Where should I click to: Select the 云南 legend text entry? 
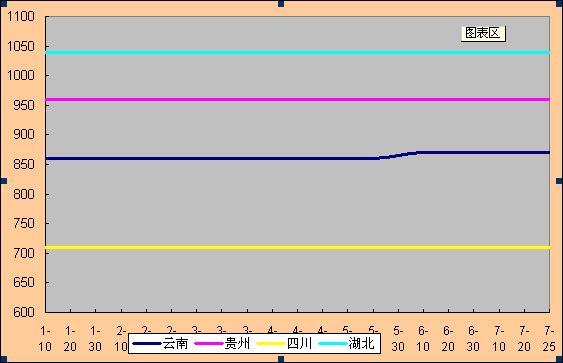tap(176, 344)
